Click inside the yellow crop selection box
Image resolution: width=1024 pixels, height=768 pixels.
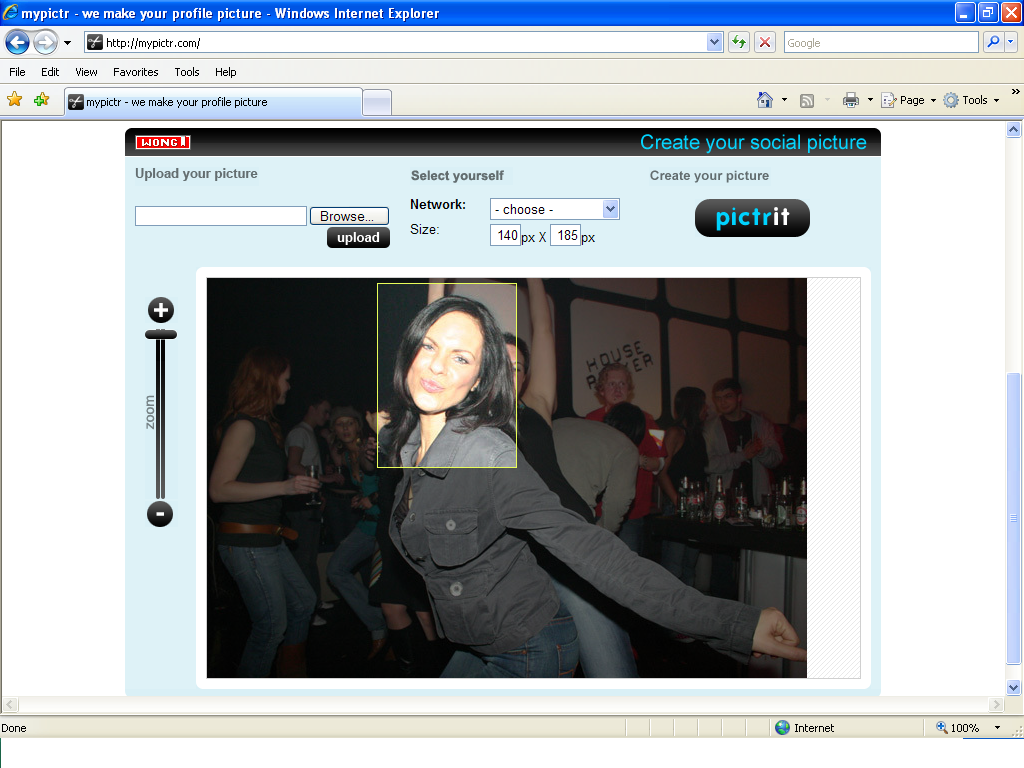447,376
